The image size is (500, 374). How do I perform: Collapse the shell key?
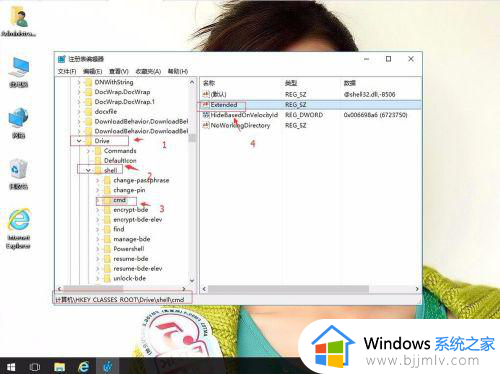point(88,170)
